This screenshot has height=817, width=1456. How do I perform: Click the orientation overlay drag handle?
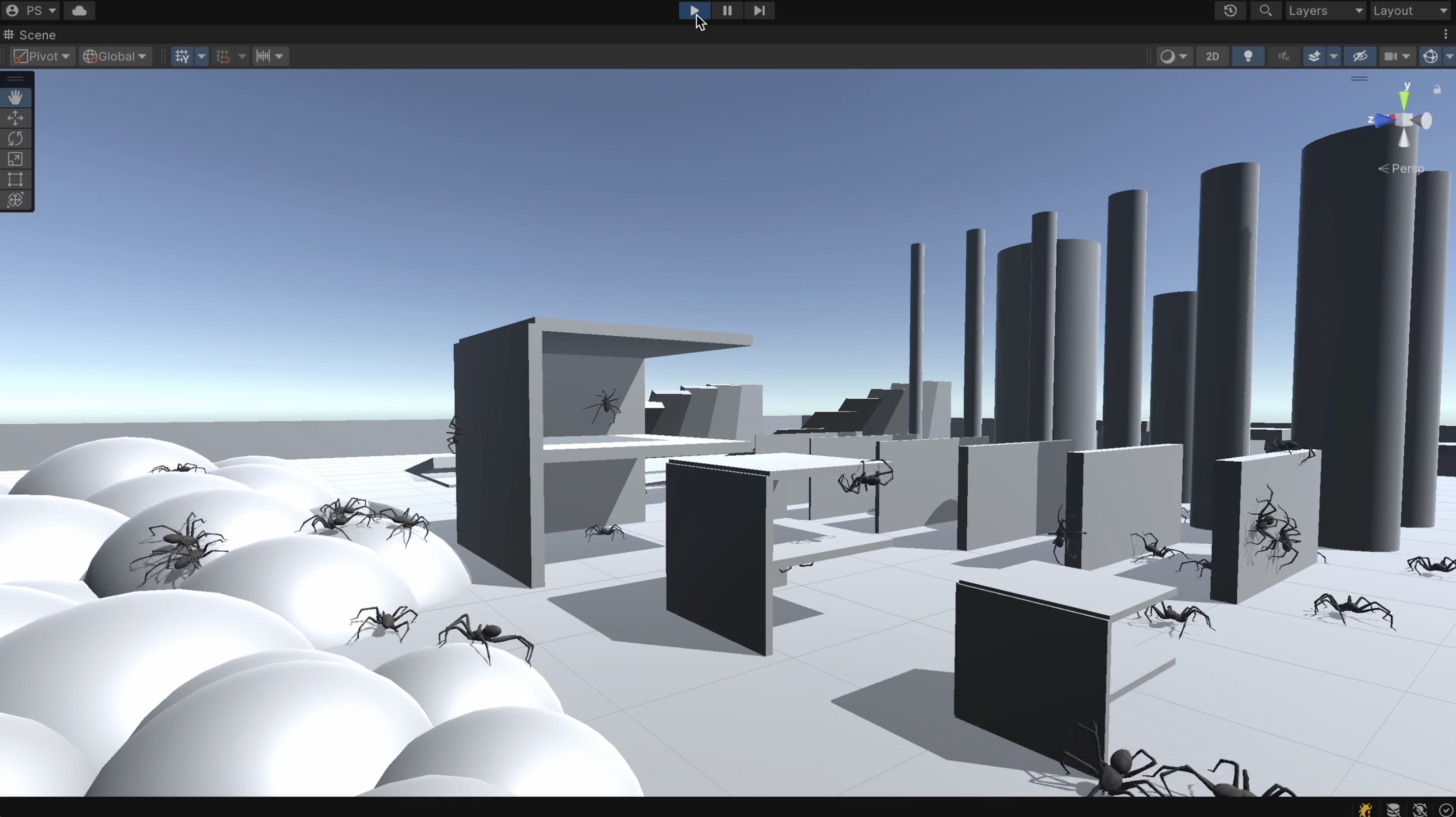(x=1359, y=79)
